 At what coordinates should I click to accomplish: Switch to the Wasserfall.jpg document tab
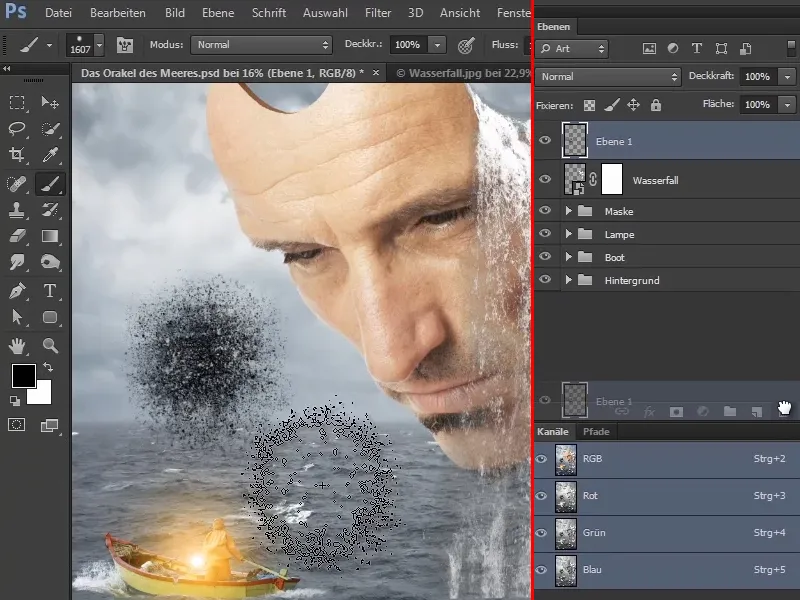[x=463, y=73]
